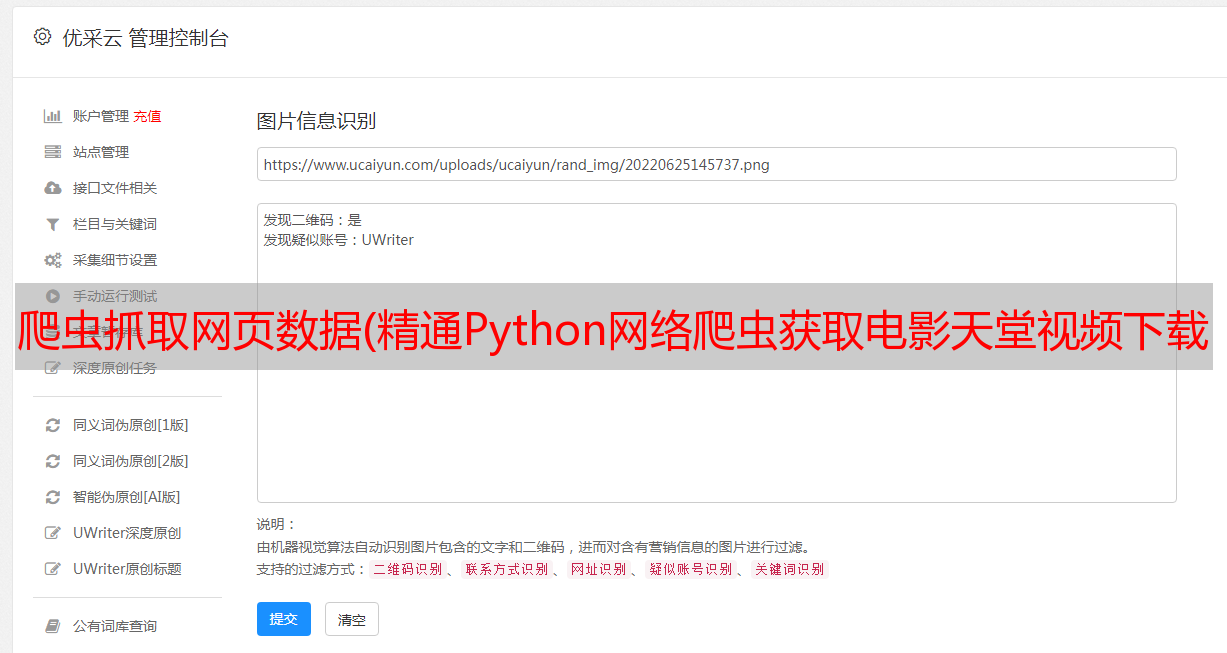Screen dimensions: 1227x653
Task: Click the 提交 submit button
Action: 284,619
